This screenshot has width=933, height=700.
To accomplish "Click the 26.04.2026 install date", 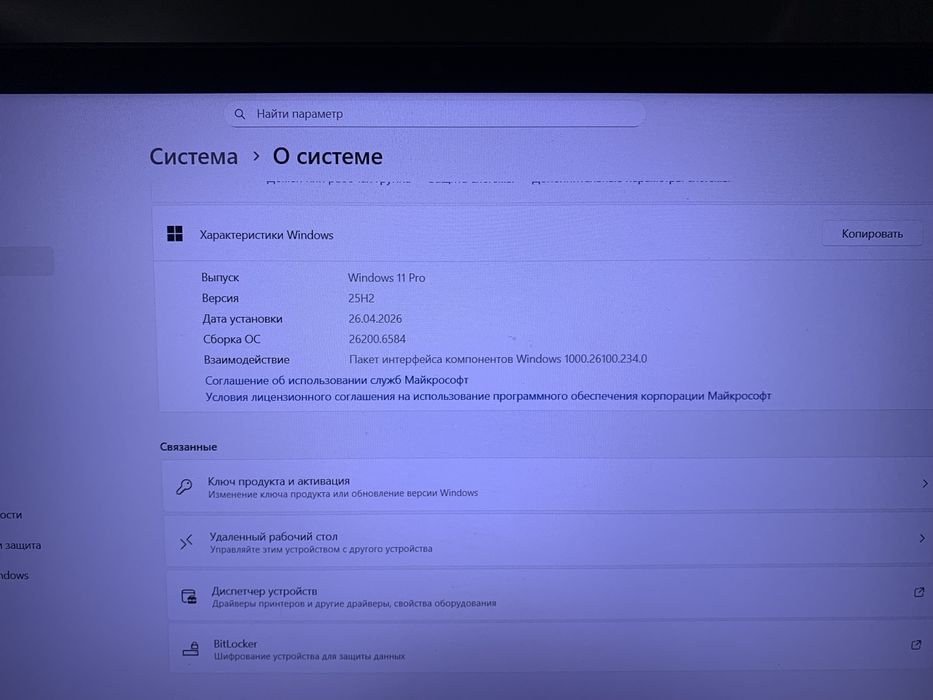I will point(375,318).
